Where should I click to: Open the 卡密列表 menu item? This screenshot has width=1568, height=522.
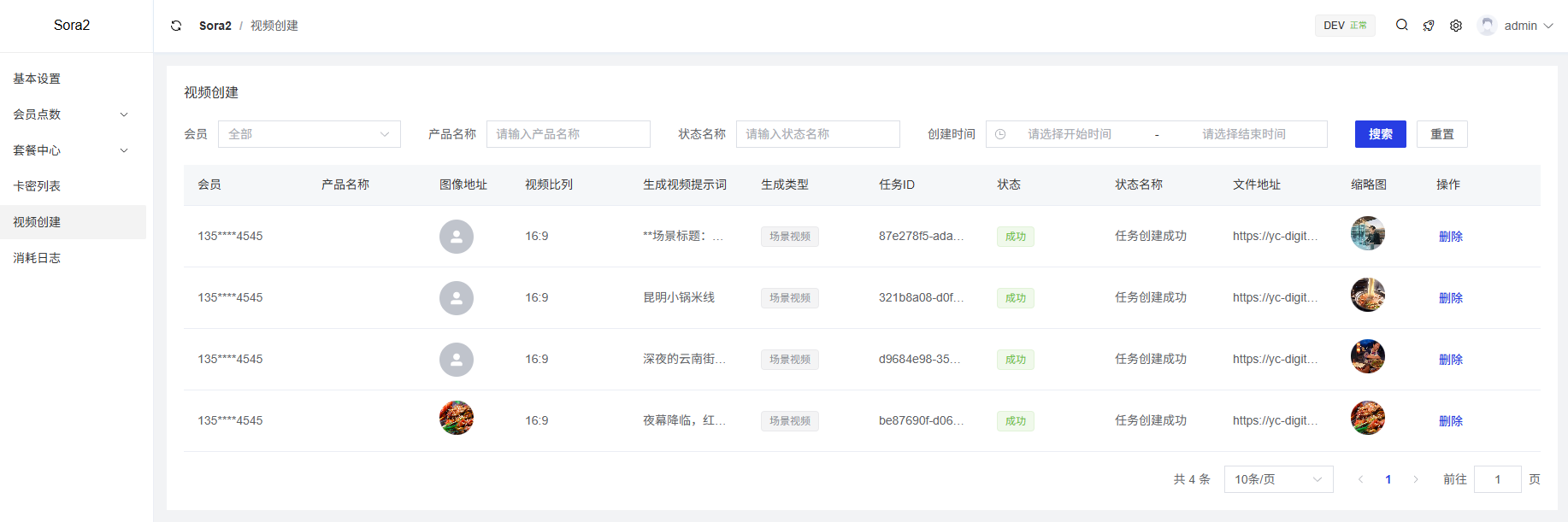[x=37, y=186]
